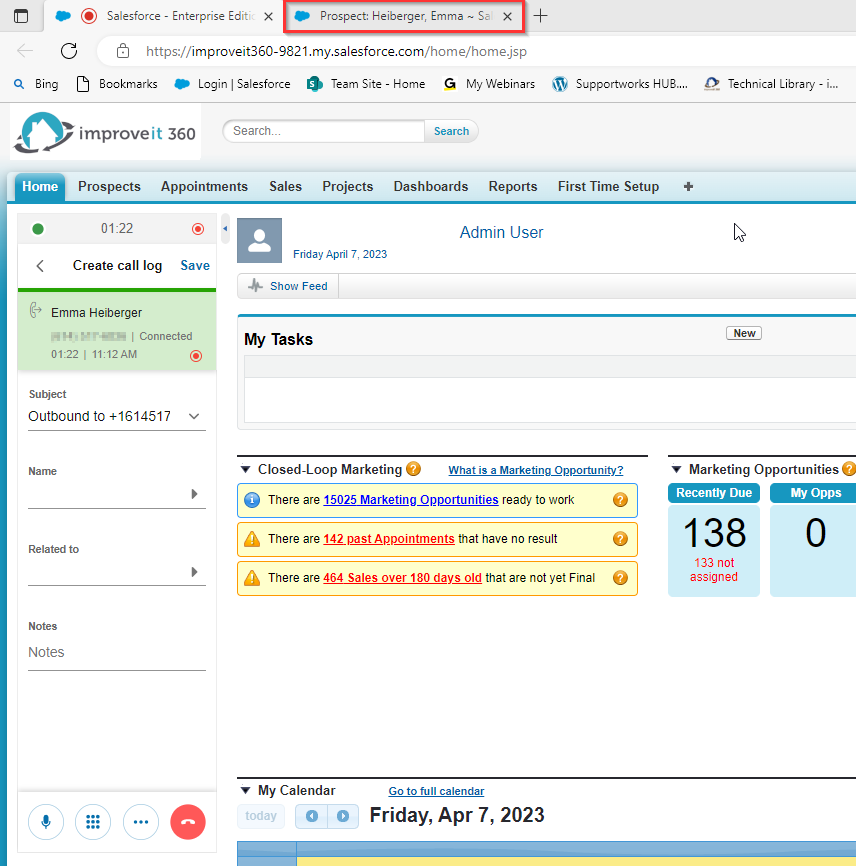Collapse the My Calendar section

(x=245, y=790)
